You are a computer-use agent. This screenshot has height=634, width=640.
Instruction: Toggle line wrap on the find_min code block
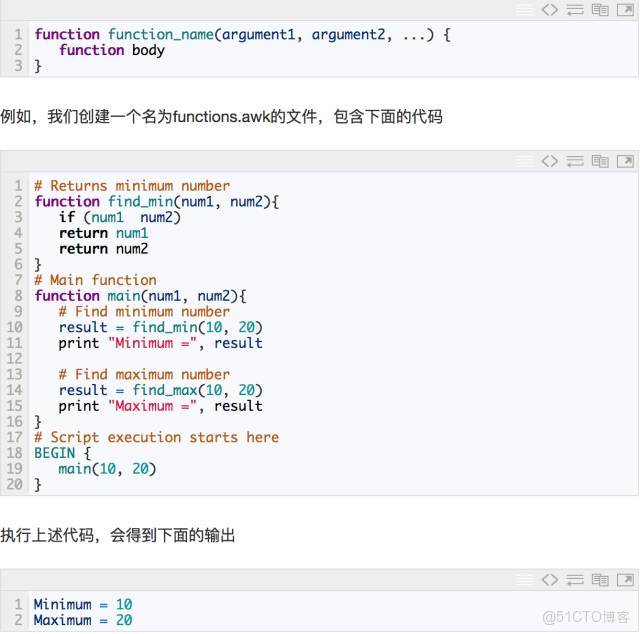tap(575, 161)
